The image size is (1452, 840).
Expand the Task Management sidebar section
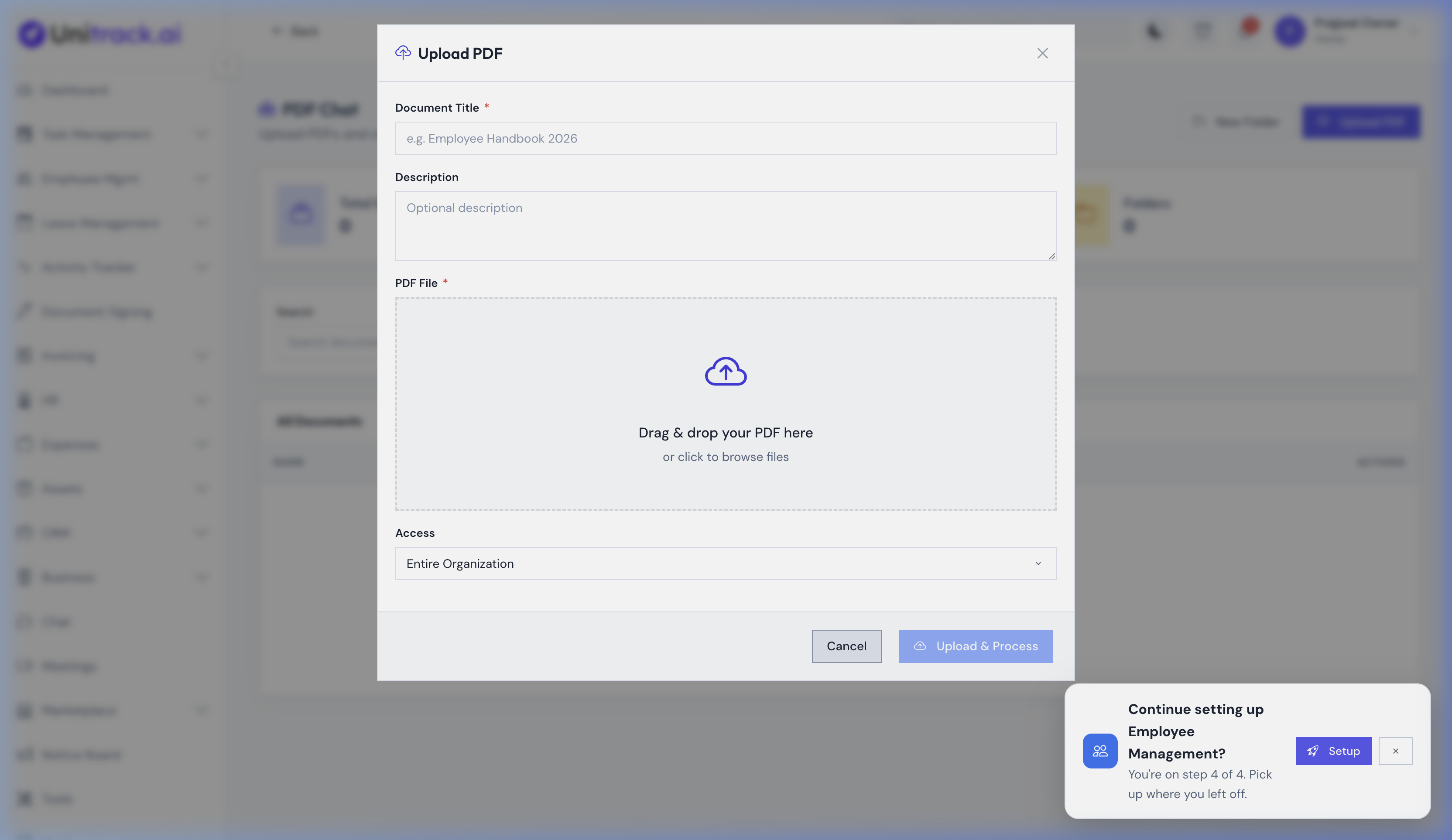[x=202, y=133]
